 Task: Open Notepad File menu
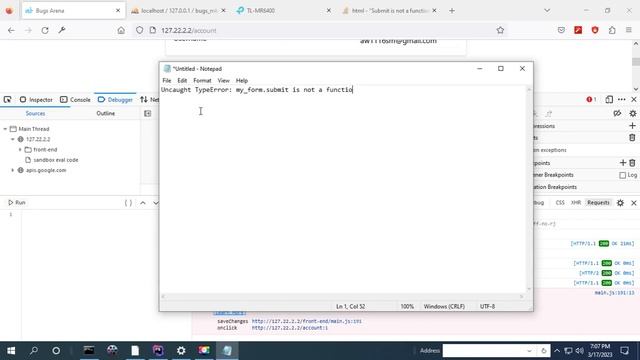click(167, 80)
